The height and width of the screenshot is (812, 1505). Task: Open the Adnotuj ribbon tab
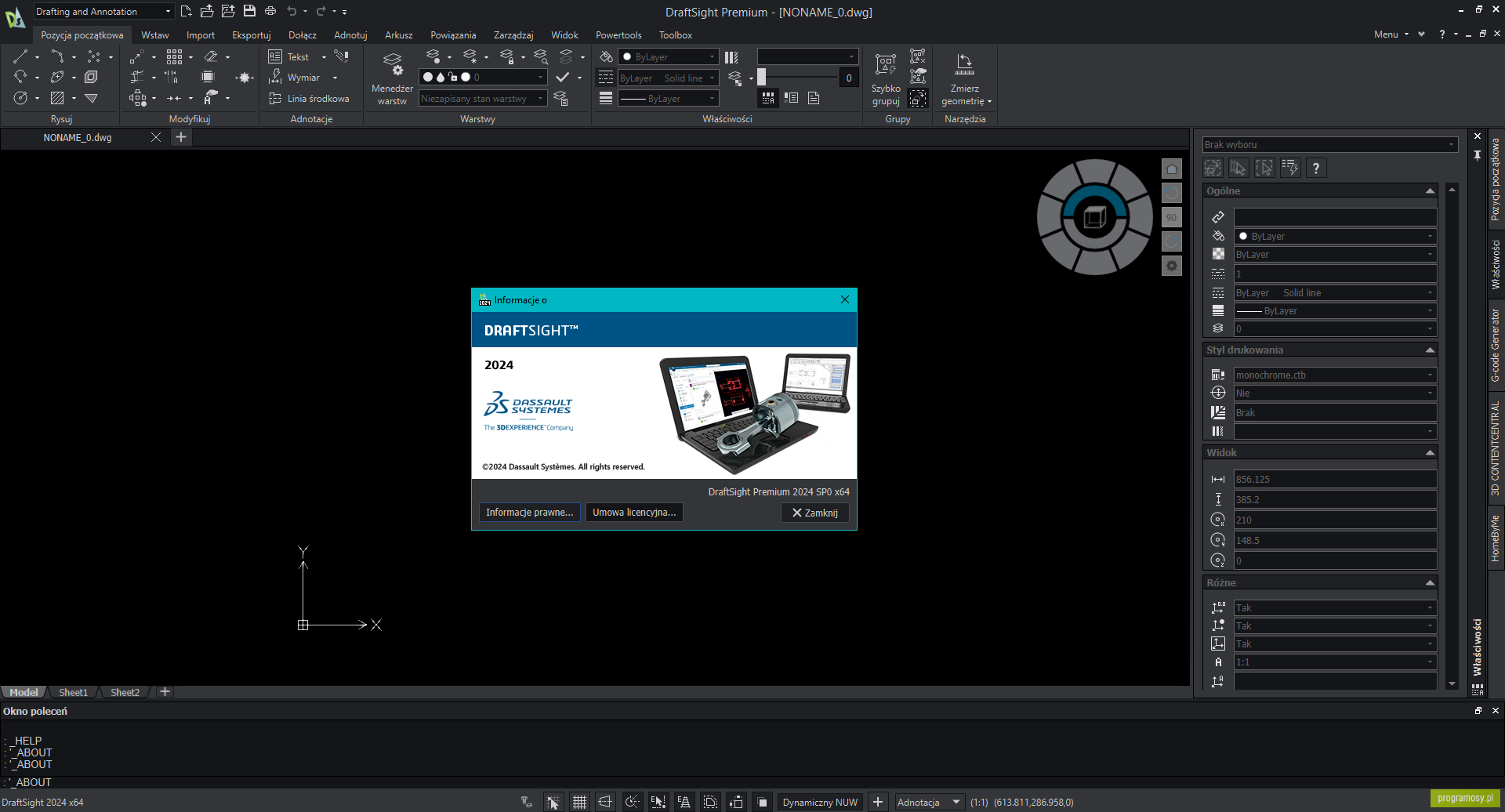coord(350,34)
